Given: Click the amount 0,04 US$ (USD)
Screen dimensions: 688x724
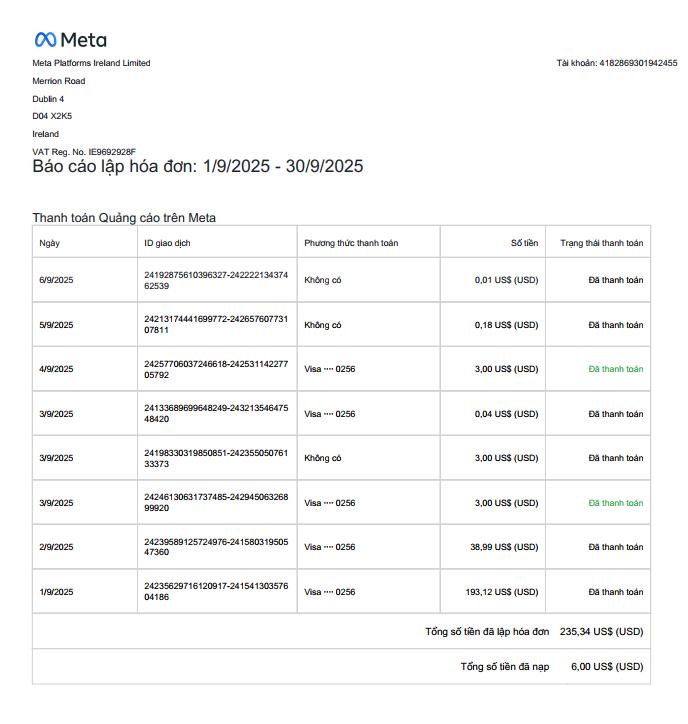Looking at the screenshot, I should pos(507,414).
